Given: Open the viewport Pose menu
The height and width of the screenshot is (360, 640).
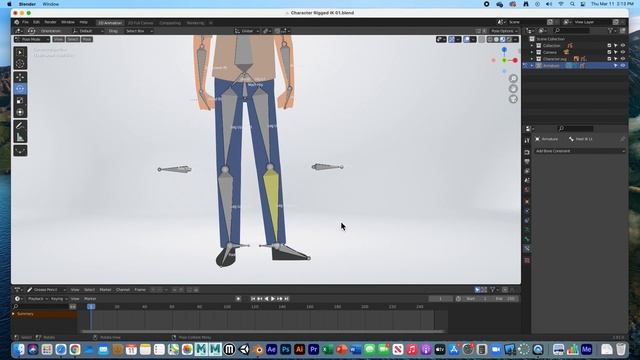Looking at the screenshot, I should pos(87,40).
